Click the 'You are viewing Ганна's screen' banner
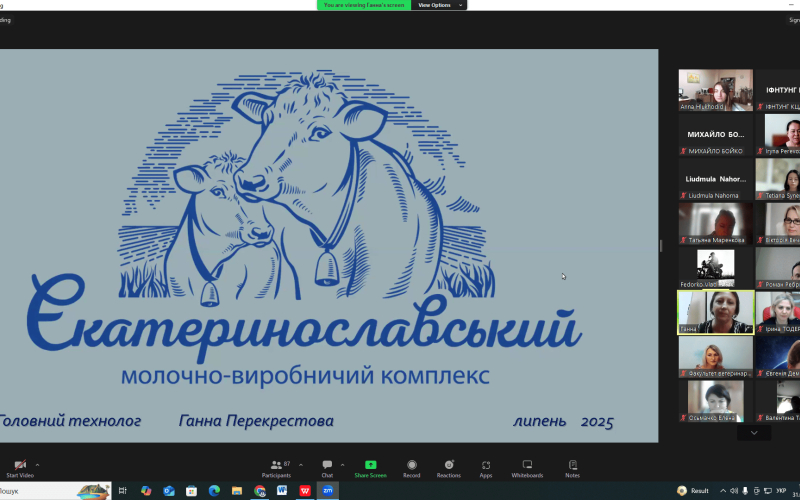This screenshot has width=800, height=500. click(364, 5)
